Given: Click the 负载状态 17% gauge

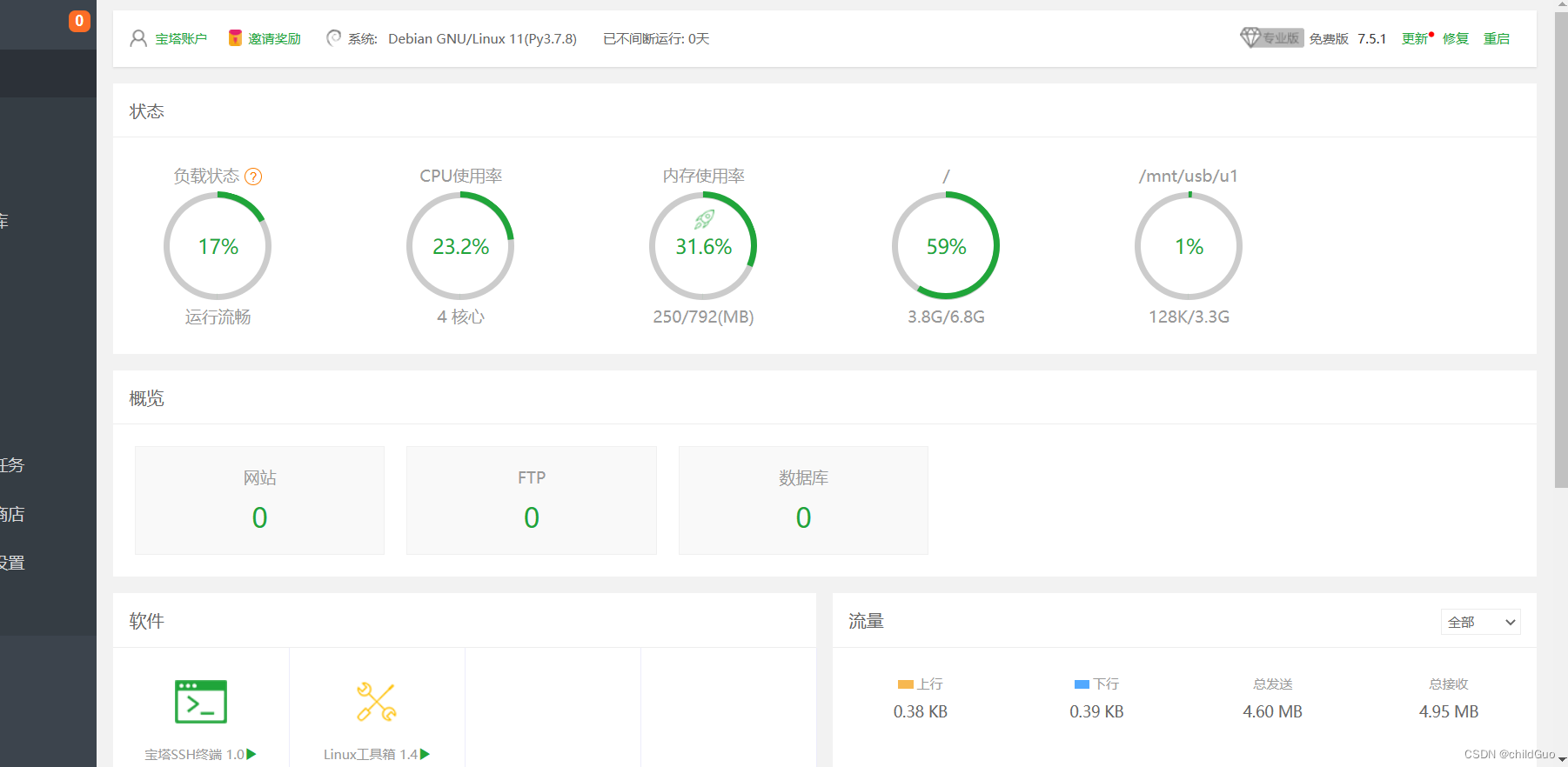Looking at the screenshot, I should [218, 246].
